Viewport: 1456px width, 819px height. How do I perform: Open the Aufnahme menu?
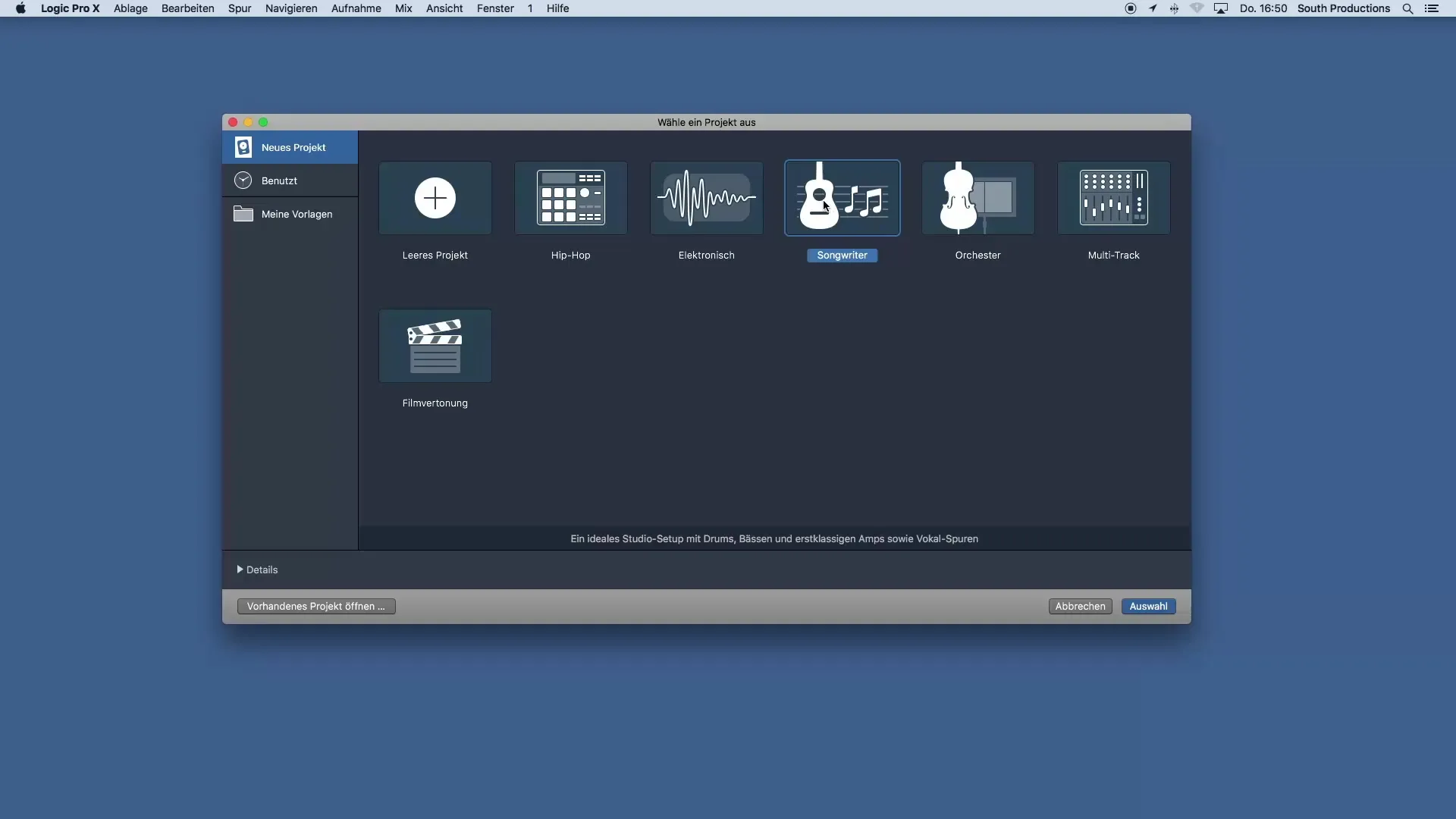tap(356, 8)
